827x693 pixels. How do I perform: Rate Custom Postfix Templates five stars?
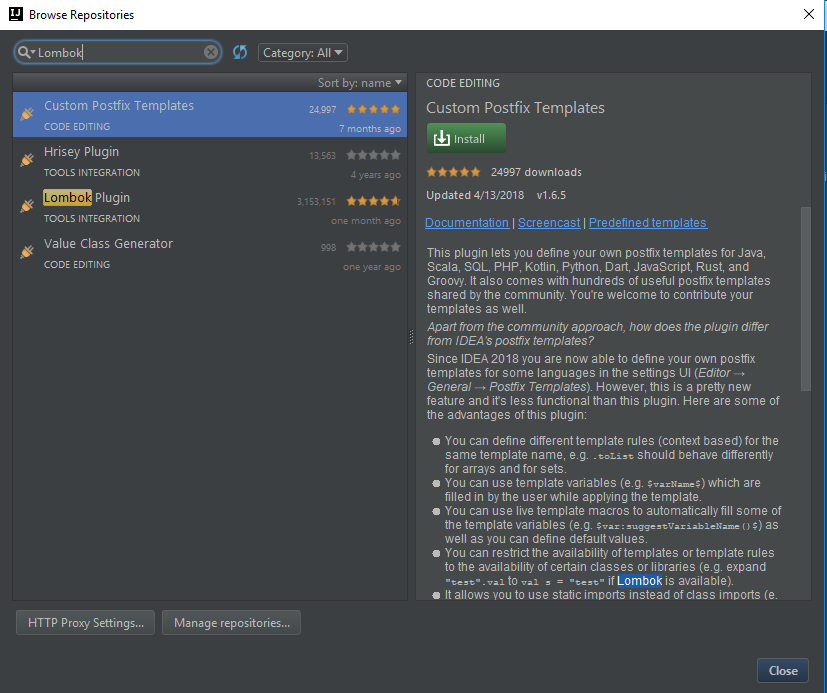coord(477,171)
